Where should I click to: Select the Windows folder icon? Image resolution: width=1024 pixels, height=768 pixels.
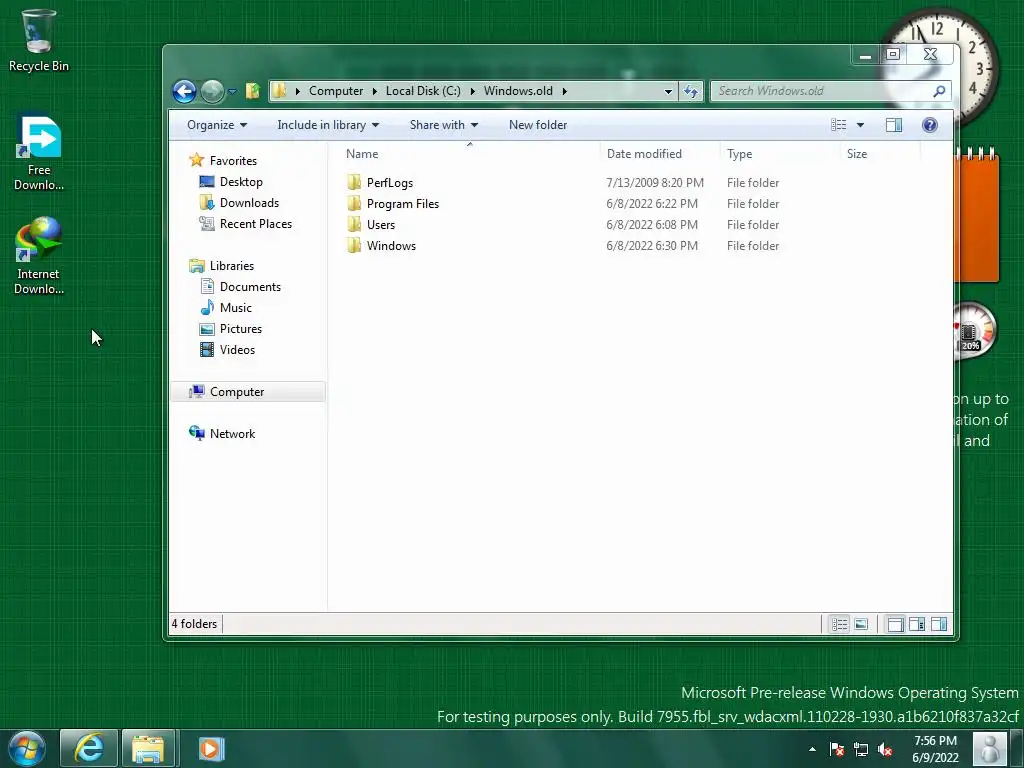coord(354,246)
